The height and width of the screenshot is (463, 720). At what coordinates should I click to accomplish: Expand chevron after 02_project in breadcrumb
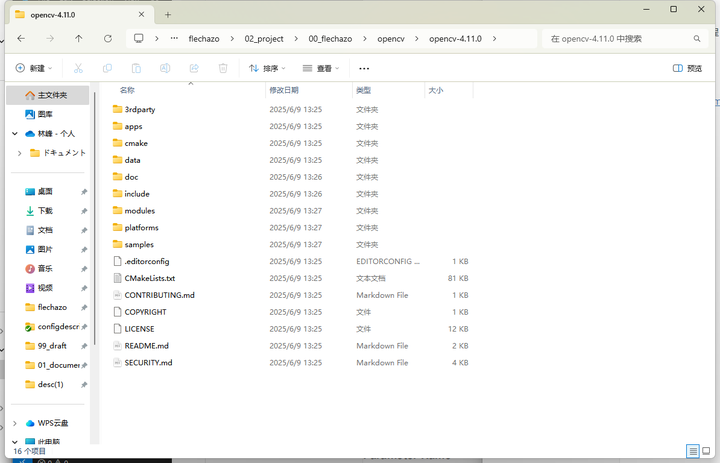click(296, 39)
